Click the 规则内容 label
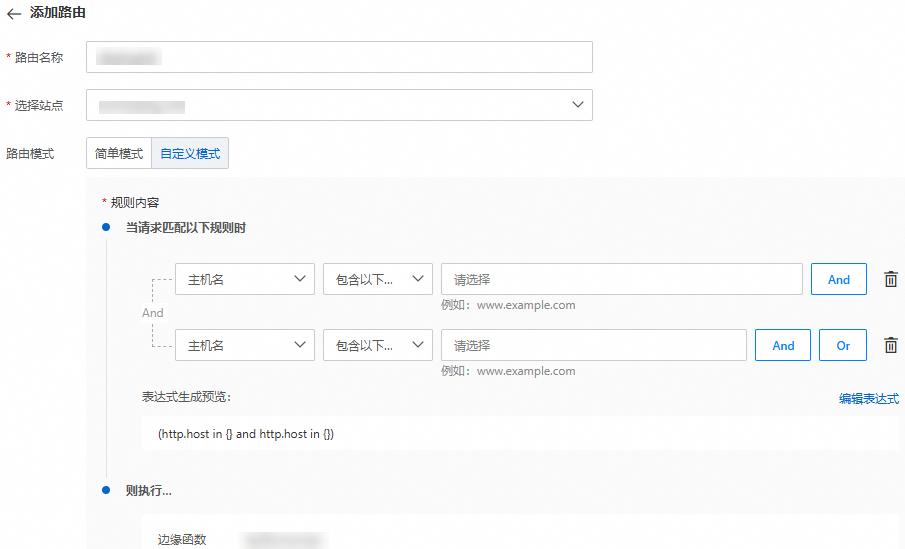 (x=134, y=203)
